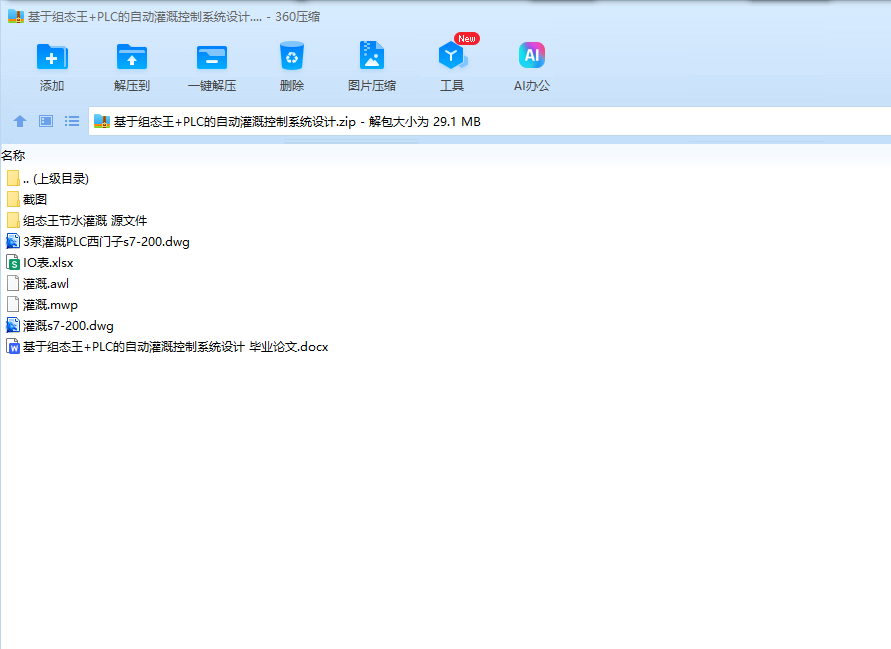
Task: Click the folder icon of 截图
Action: 13,199
